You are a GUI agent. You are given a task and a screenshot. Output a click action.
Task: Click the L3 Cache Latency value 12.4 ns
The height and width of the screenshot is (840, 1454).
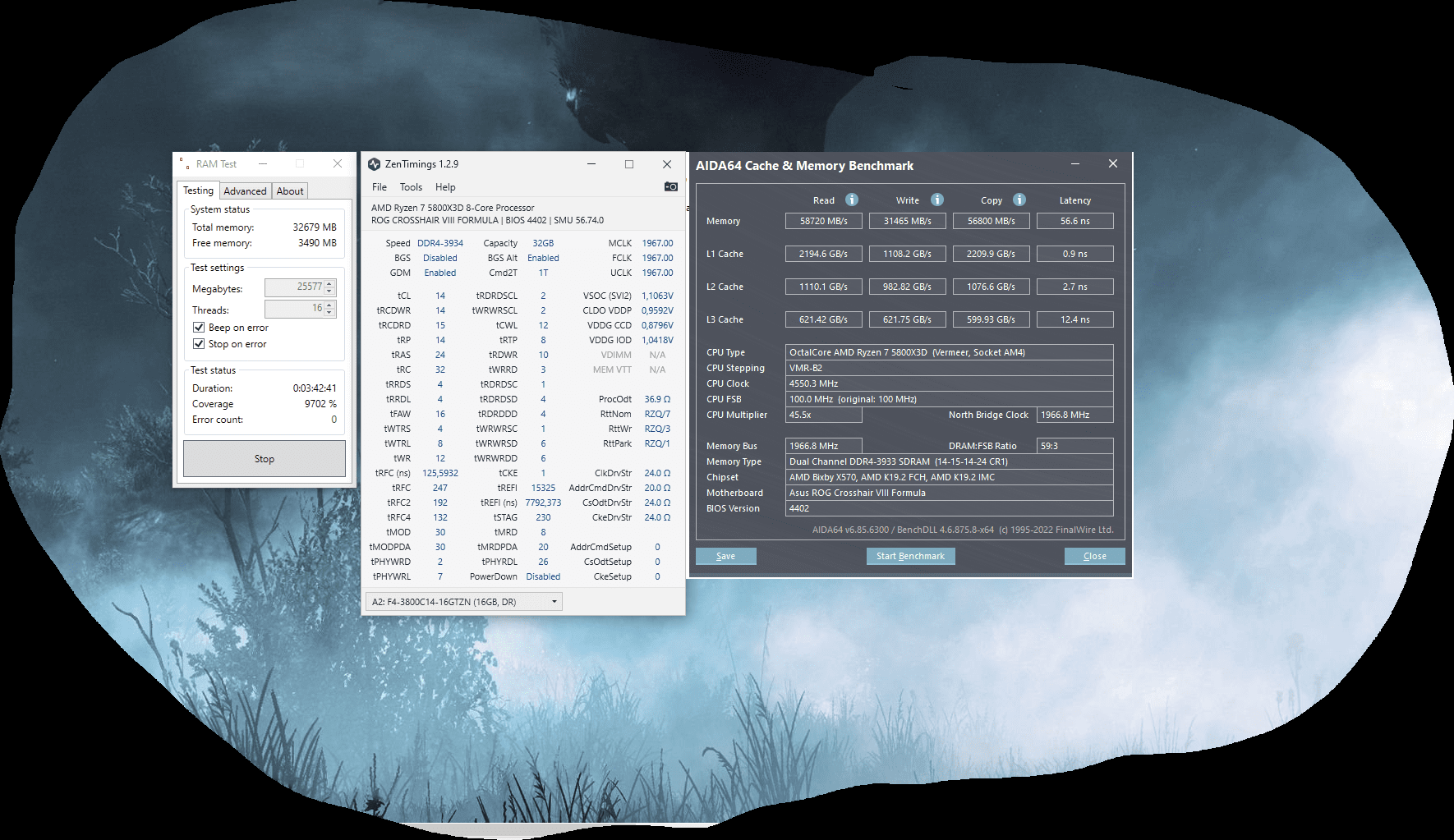pos(1075,319)
